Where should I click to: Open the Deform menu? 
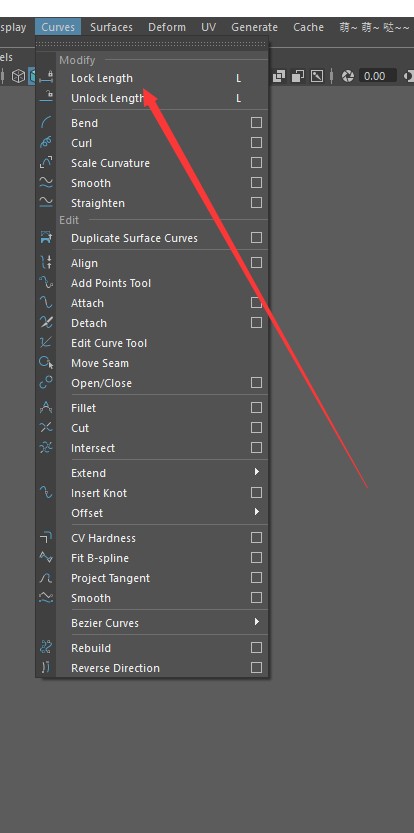click(x=167, y=27)
